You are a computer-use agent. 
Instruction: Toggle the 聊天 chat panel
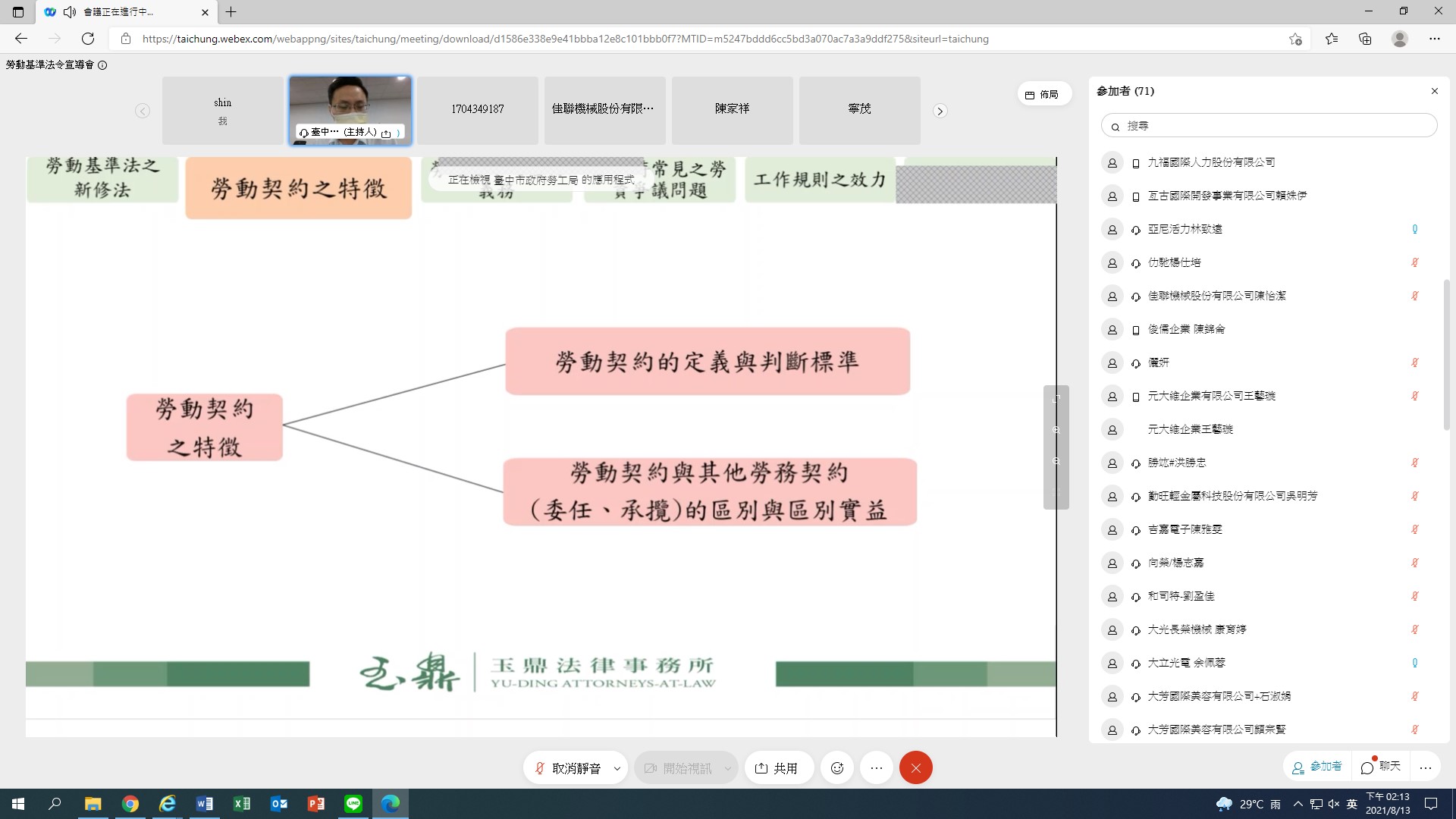[1381, 767]
